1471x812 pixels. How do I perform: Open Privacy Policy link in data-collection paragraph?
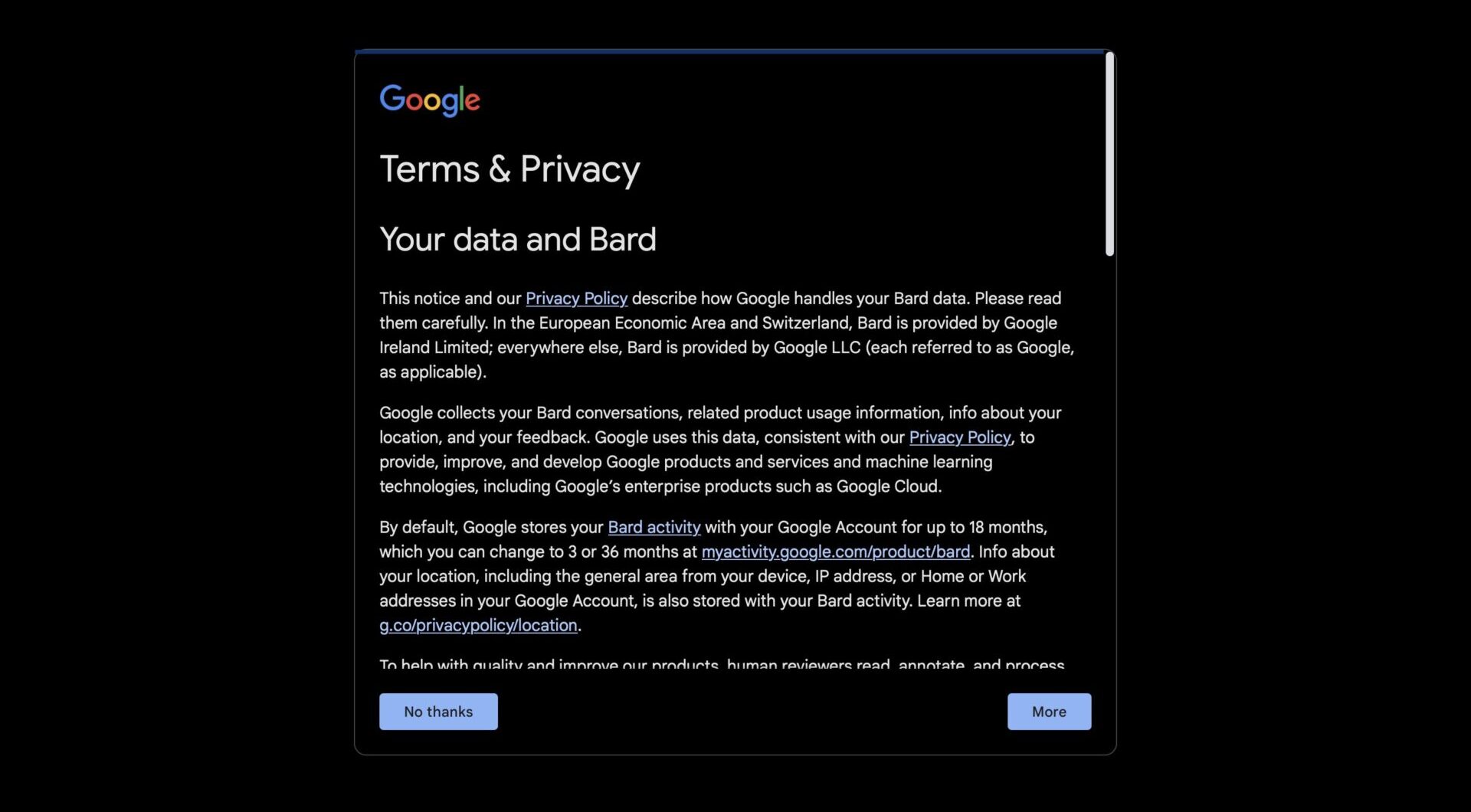tap(959, 437)
